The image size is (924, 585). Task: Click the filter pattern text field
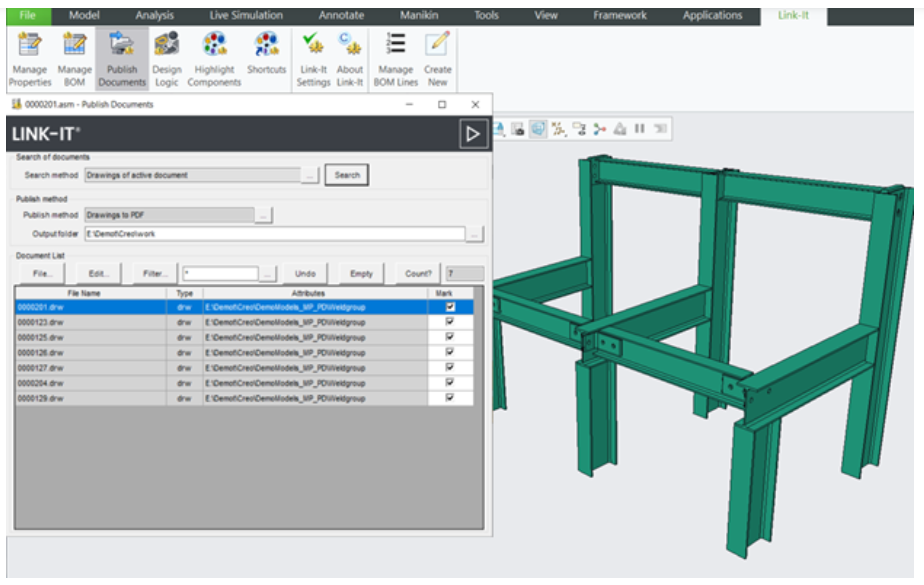(220, 274)
